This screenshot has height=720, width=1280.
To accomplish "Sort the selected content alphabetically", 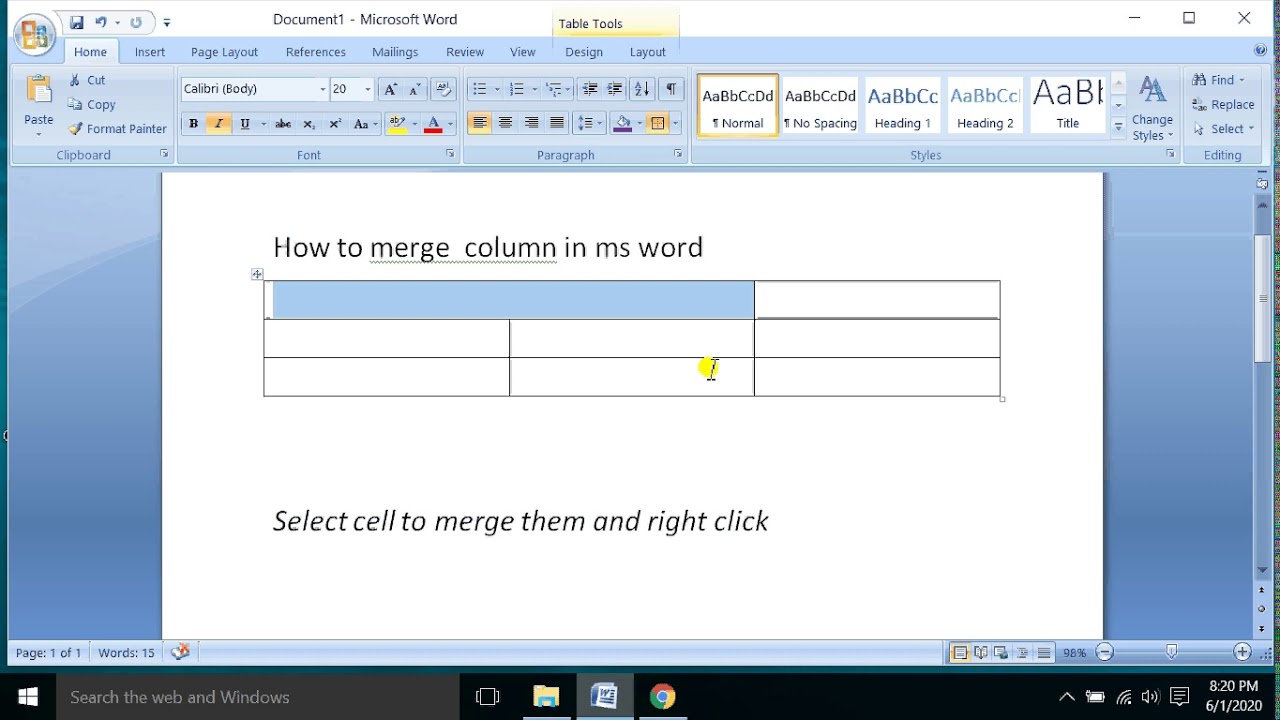I will tap(642, 89).
